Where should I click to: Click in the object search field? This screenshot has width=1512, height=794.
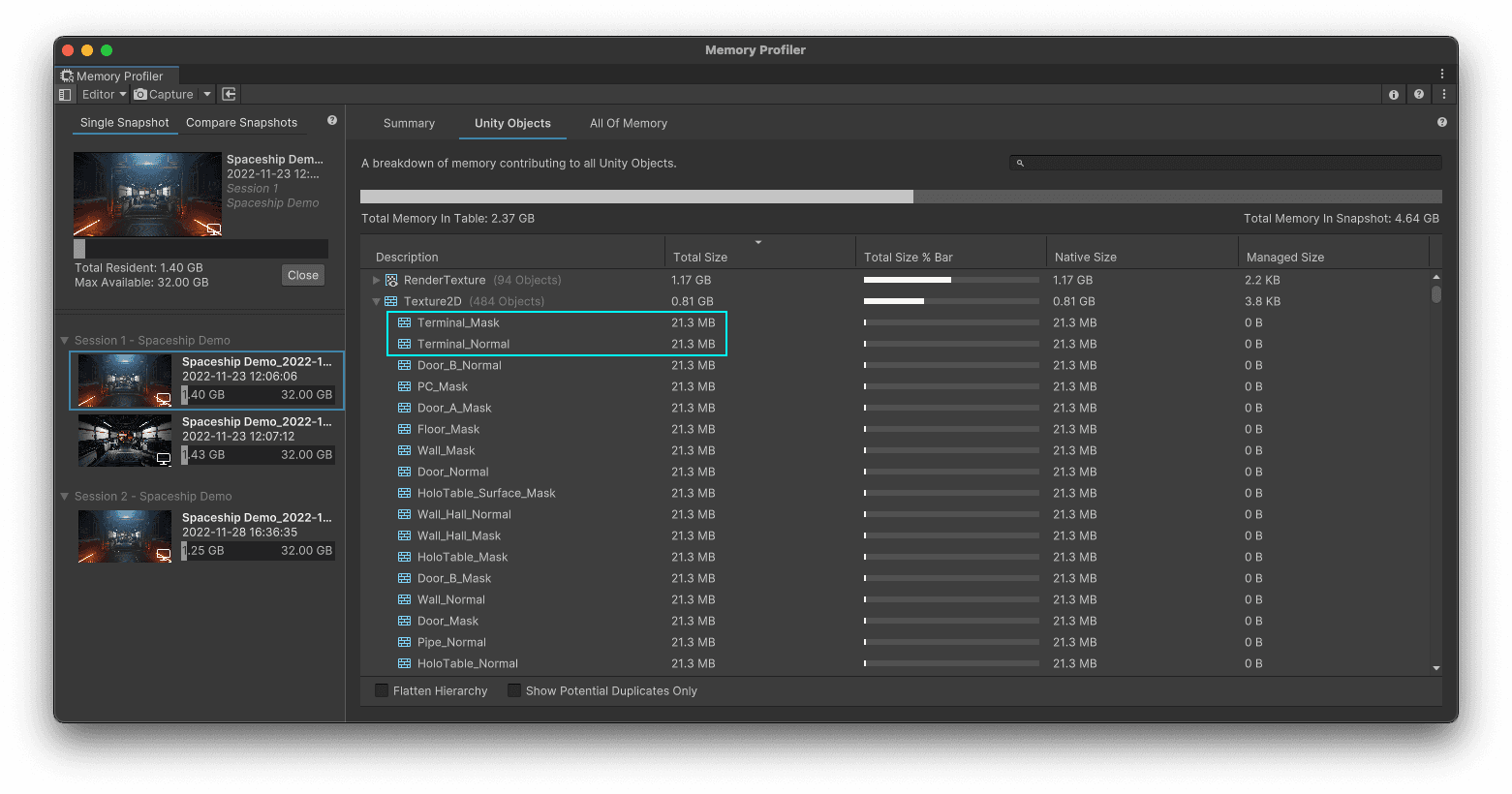click(x=1225, y=163)
